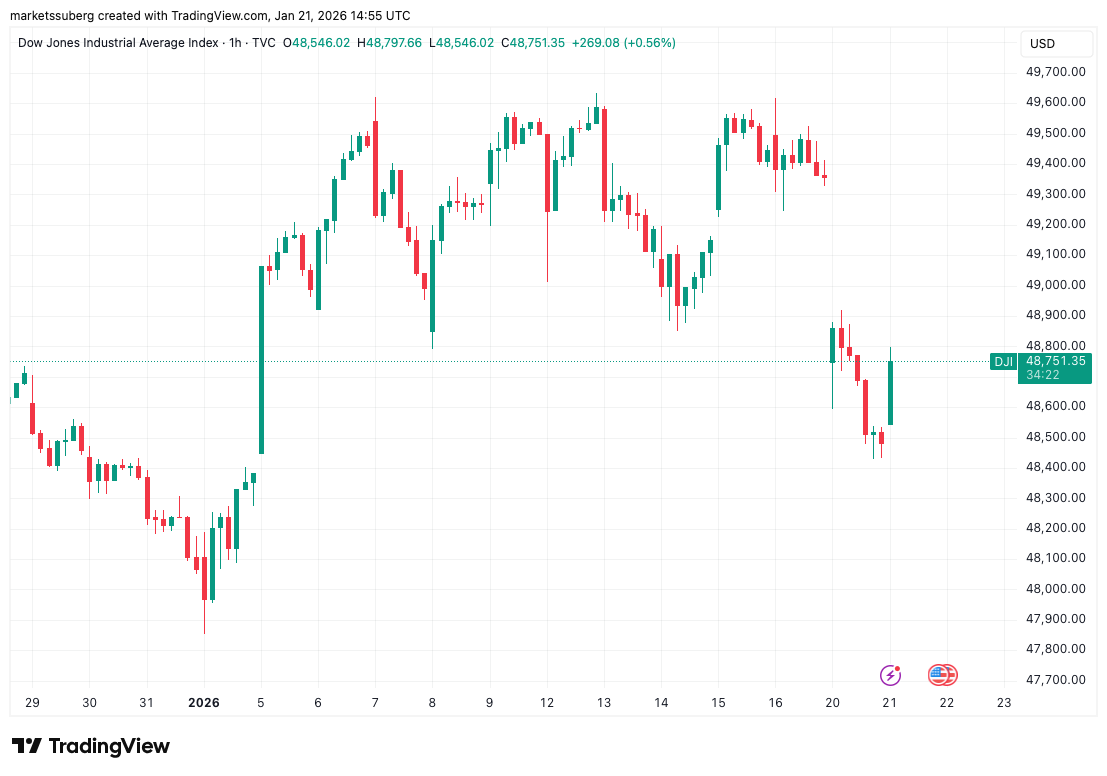Click the high price value H48,797.66
The width and height of the screenshot is (1107, 776).
pyautogui.click(x=393, y=43)
